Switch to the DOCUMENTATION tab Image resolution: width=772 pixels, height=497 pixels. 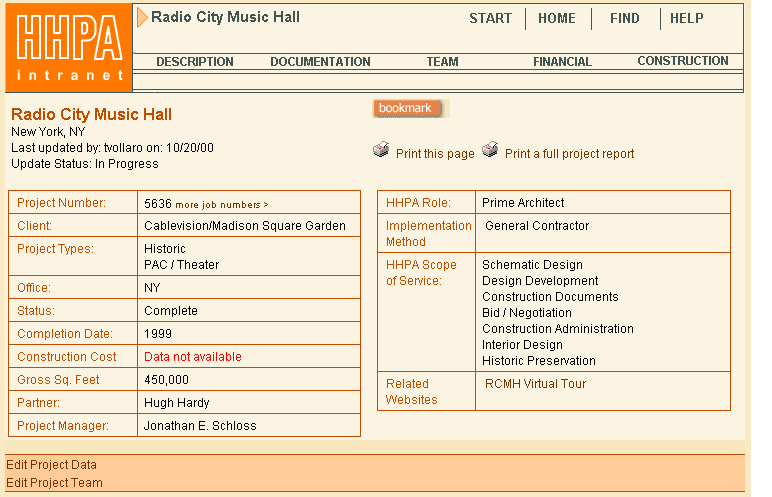pos(320,62)
